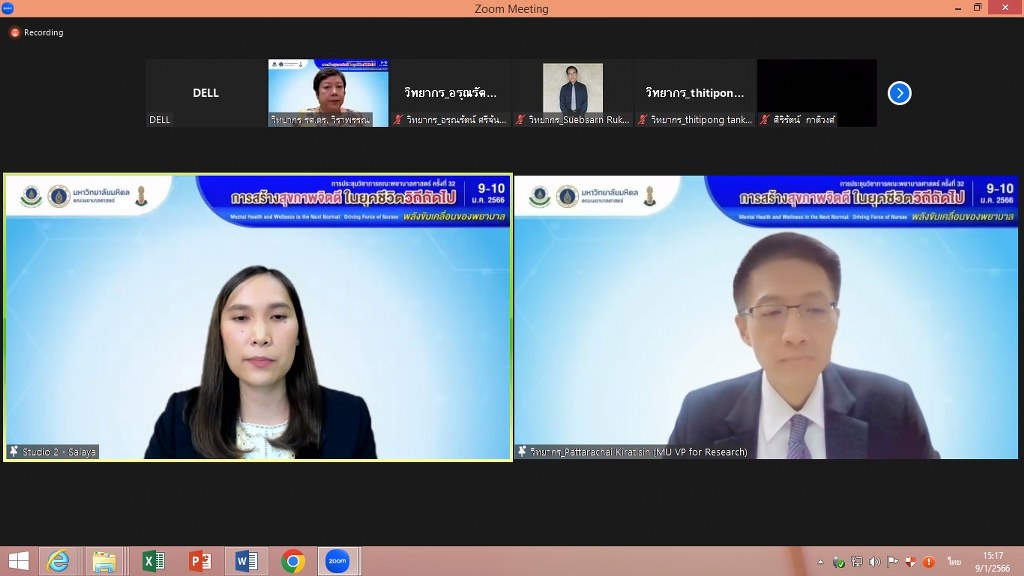Click the Pattarachai Kiratisin speaker video
Screen dimensions: 1024x576
pos(765,317)
